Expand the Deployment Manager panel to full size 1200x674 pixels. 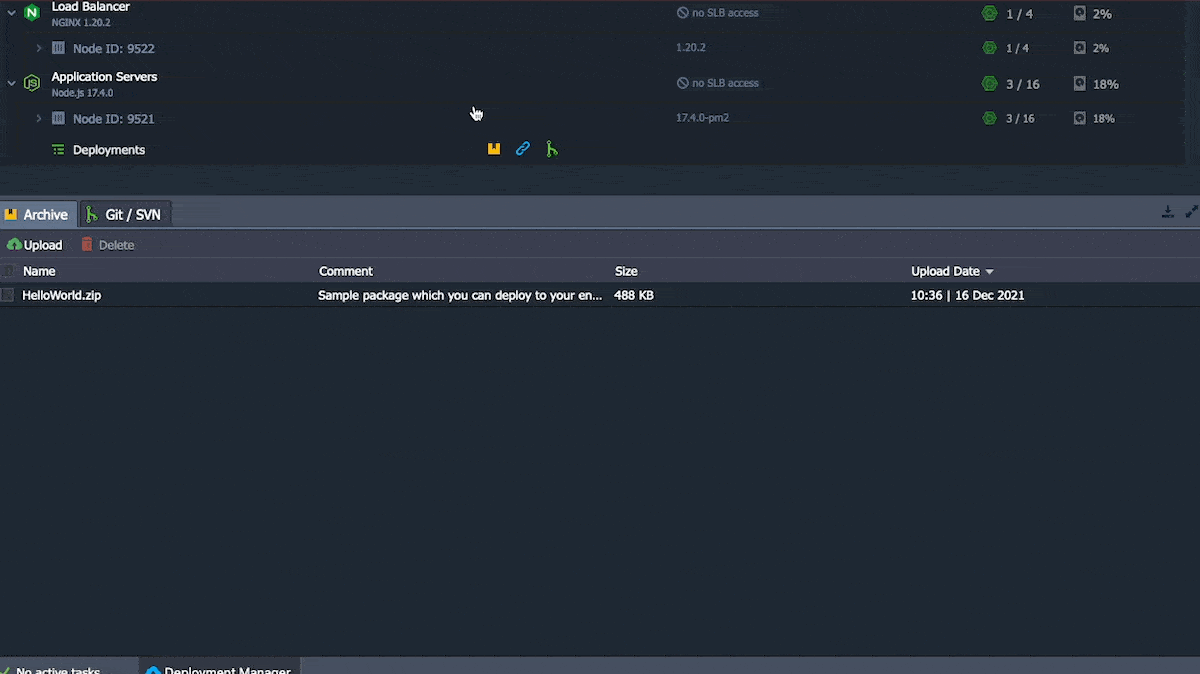(1191, 212)
